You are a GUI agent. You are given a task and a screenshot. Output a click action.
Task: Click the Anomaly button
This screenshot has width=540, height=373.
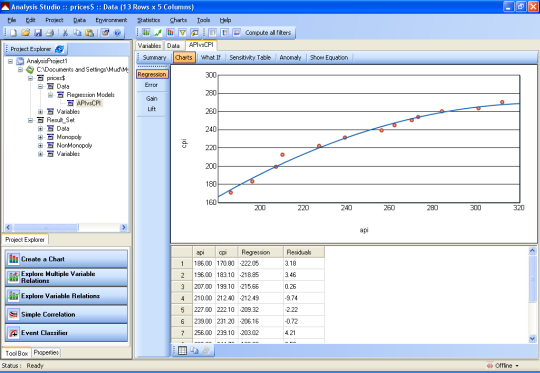290,58
